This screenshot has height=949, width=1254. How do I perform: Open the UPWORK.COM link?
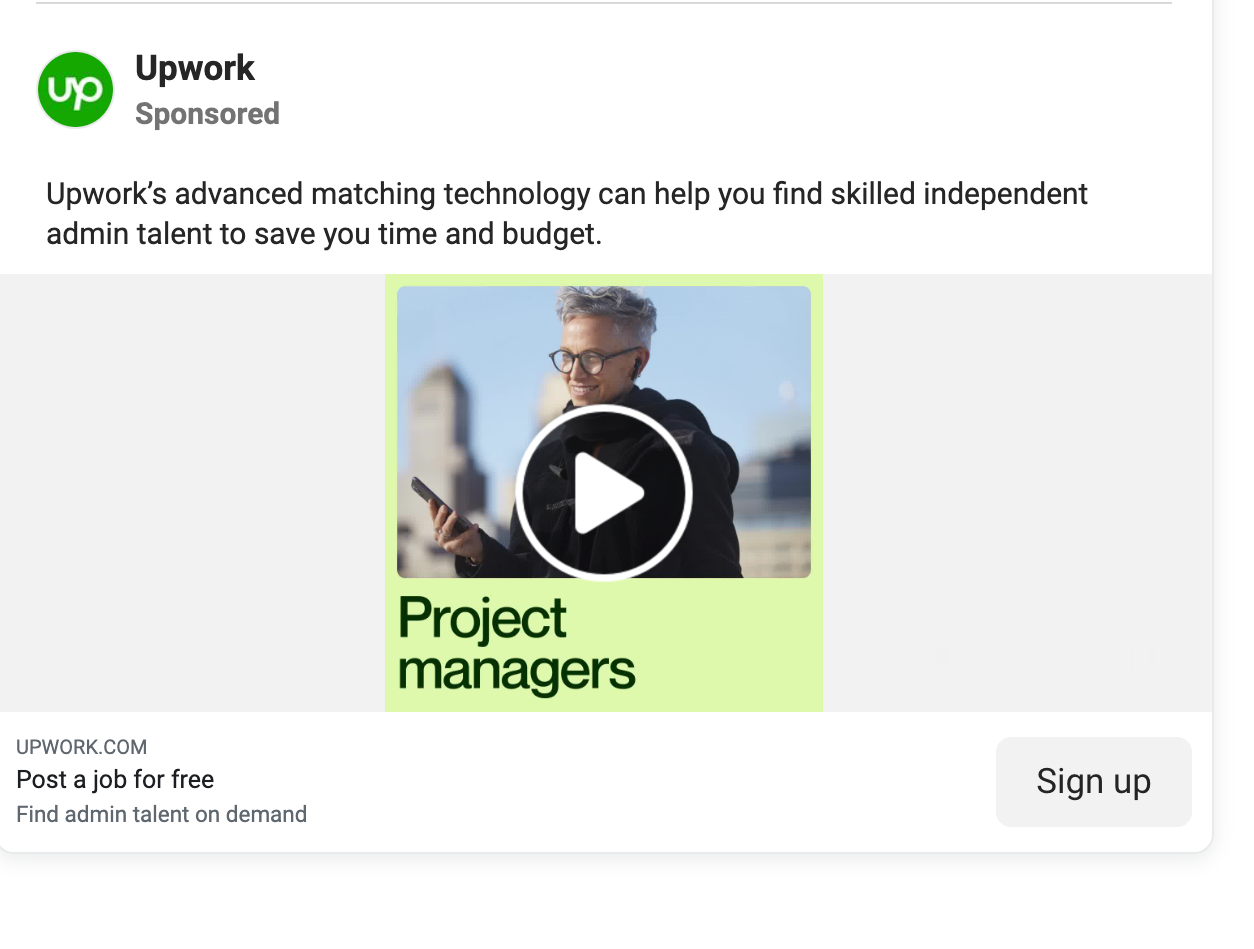pyautogui.click(x=82, y=747)
